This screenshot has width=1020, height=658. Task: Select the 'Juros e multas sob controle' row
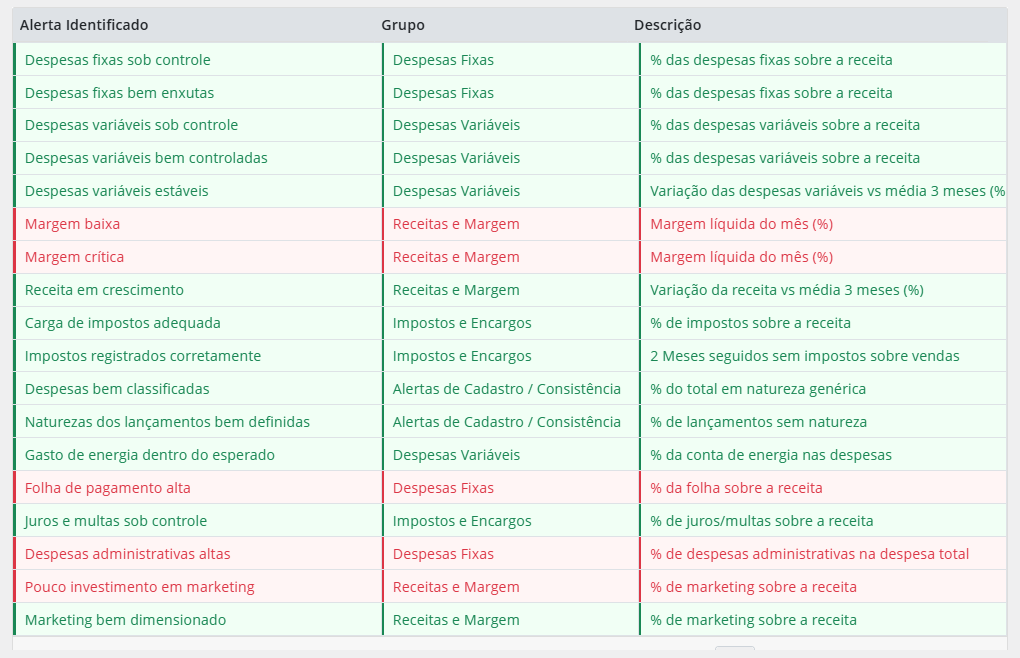tap(115, 521)
